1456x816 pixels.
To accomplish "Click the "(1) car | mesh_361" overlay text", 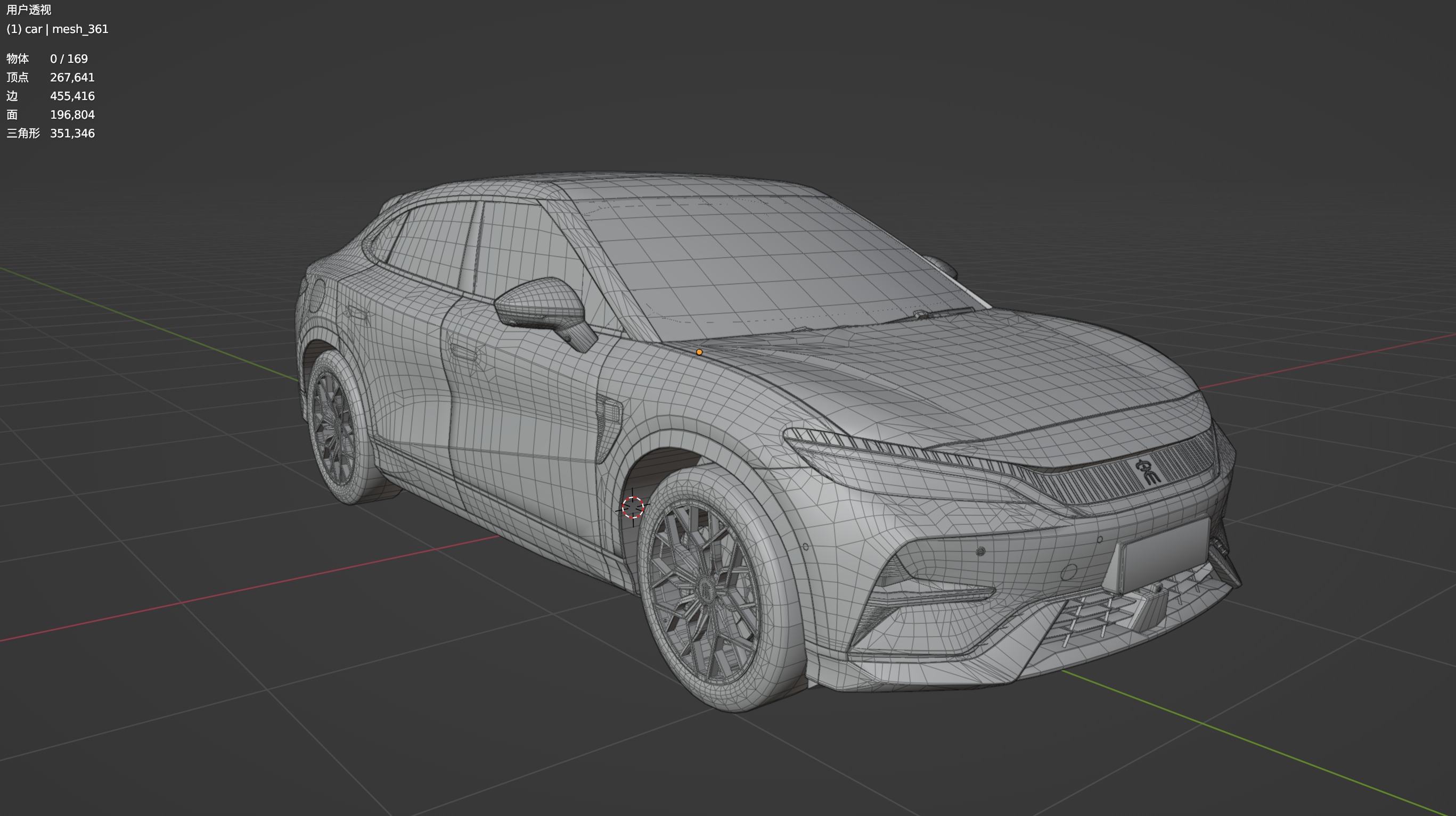I will point(57,29).
